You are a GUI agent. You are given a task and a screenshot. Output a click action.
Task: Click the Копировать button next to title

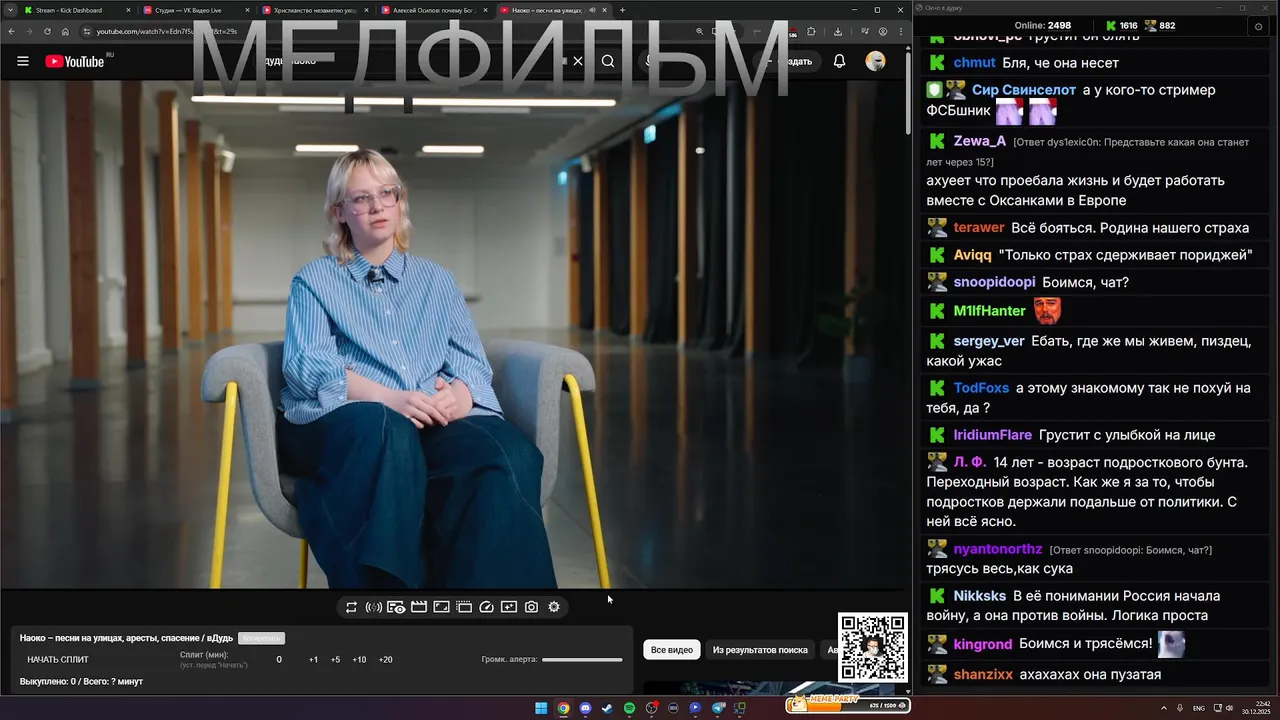pyautogui.click(x=261, y=638)
